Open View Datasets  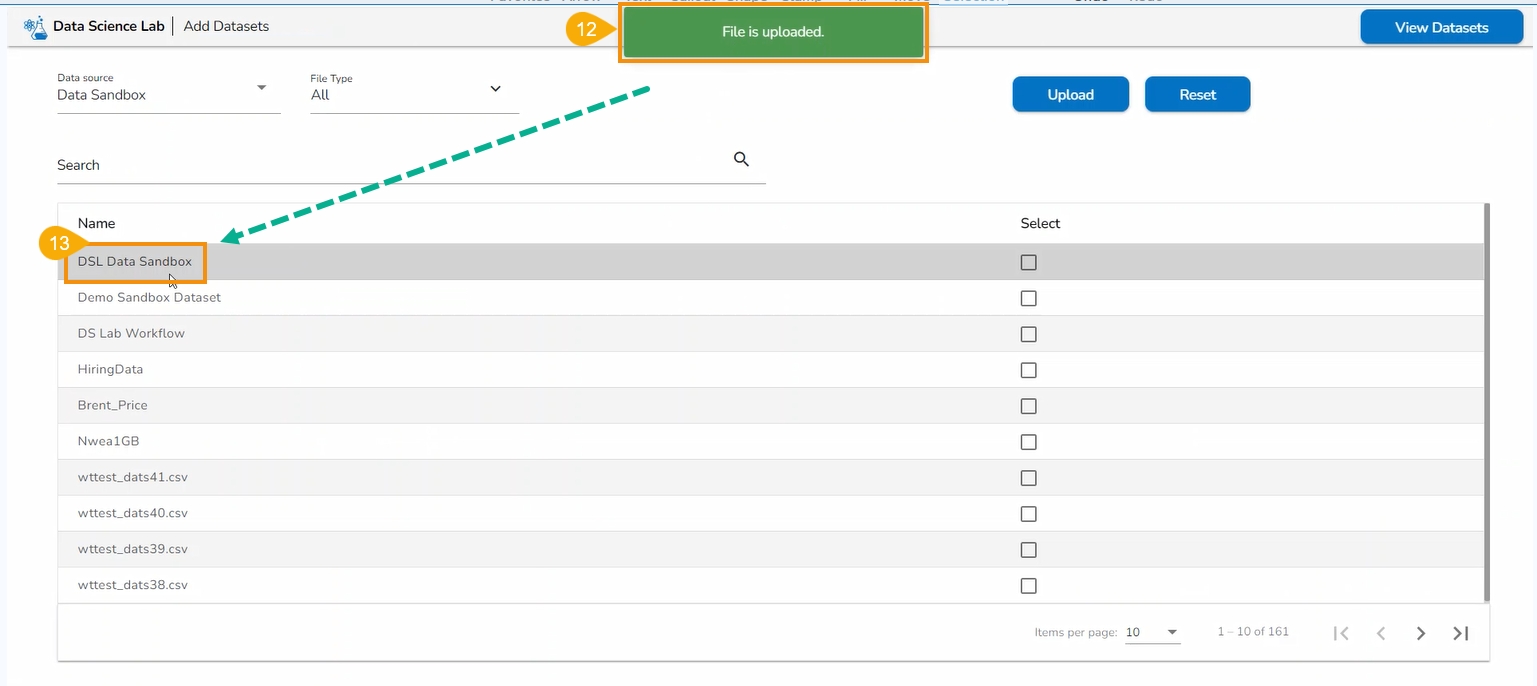point(1441,28)
